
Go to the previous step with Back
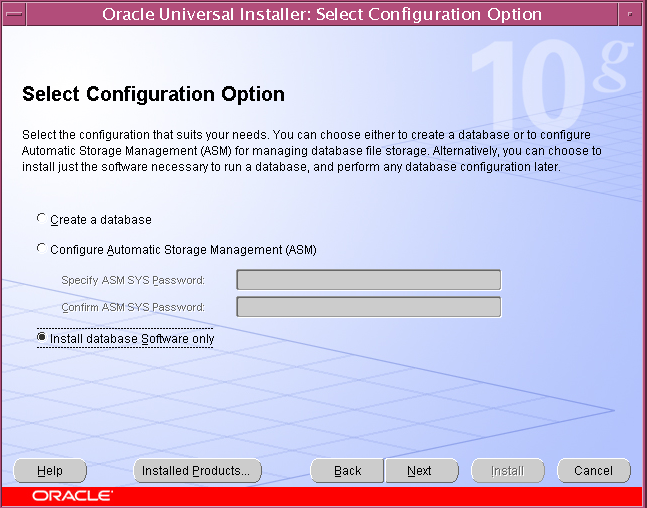pyautogui.click(x=347, y=470)
